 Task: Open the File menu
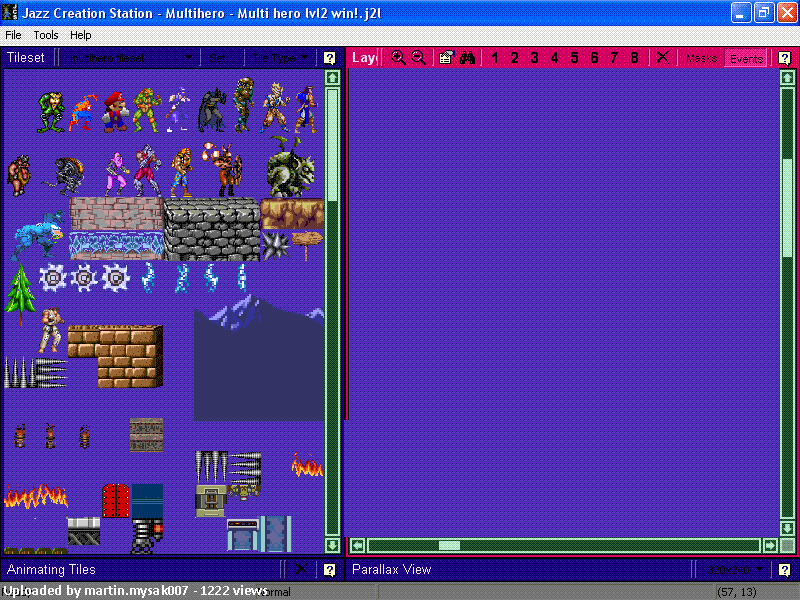click(x=13, y=35)
